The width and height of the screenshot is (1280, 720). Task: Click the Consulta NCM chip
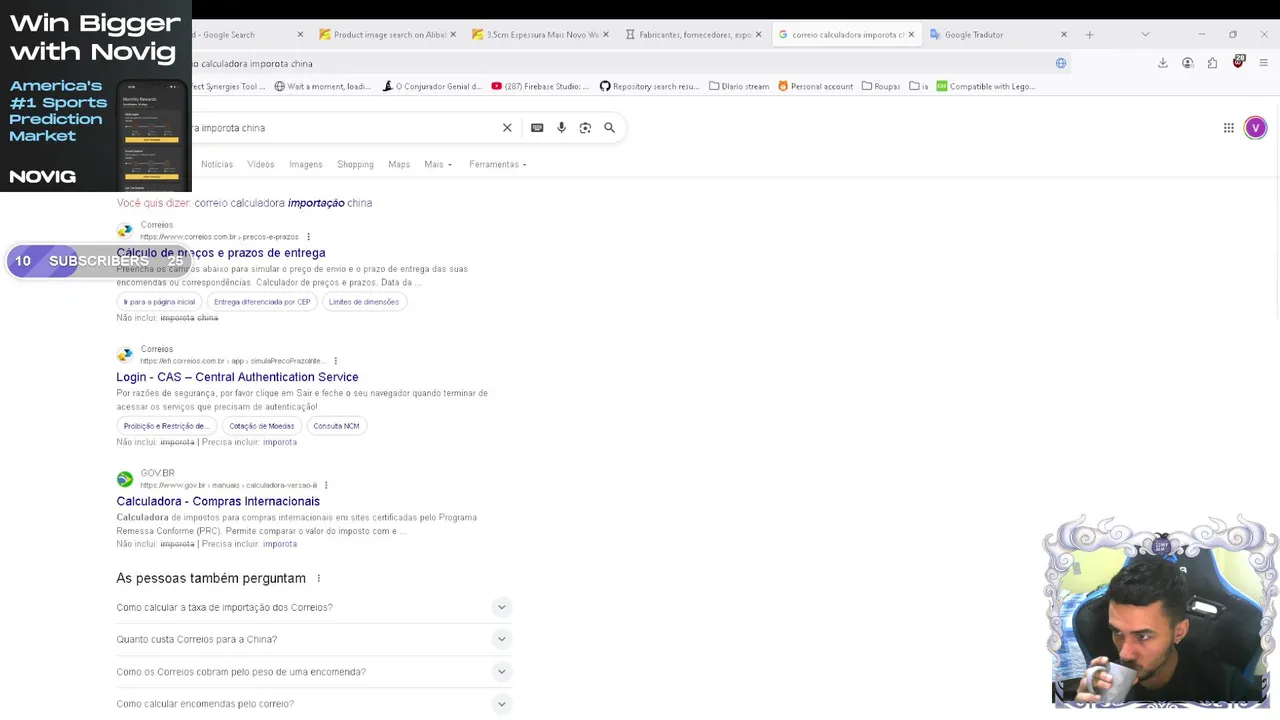click(x=336, y=426)
